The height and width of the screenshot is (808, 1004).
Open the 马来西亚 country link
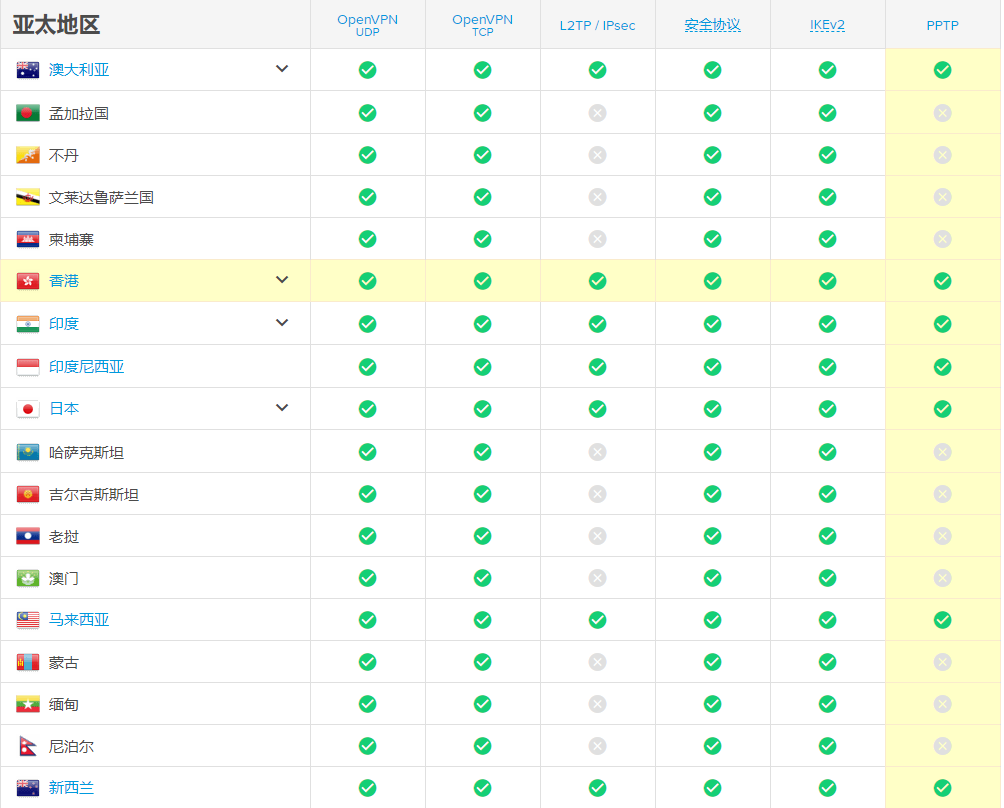pos(79,620)
